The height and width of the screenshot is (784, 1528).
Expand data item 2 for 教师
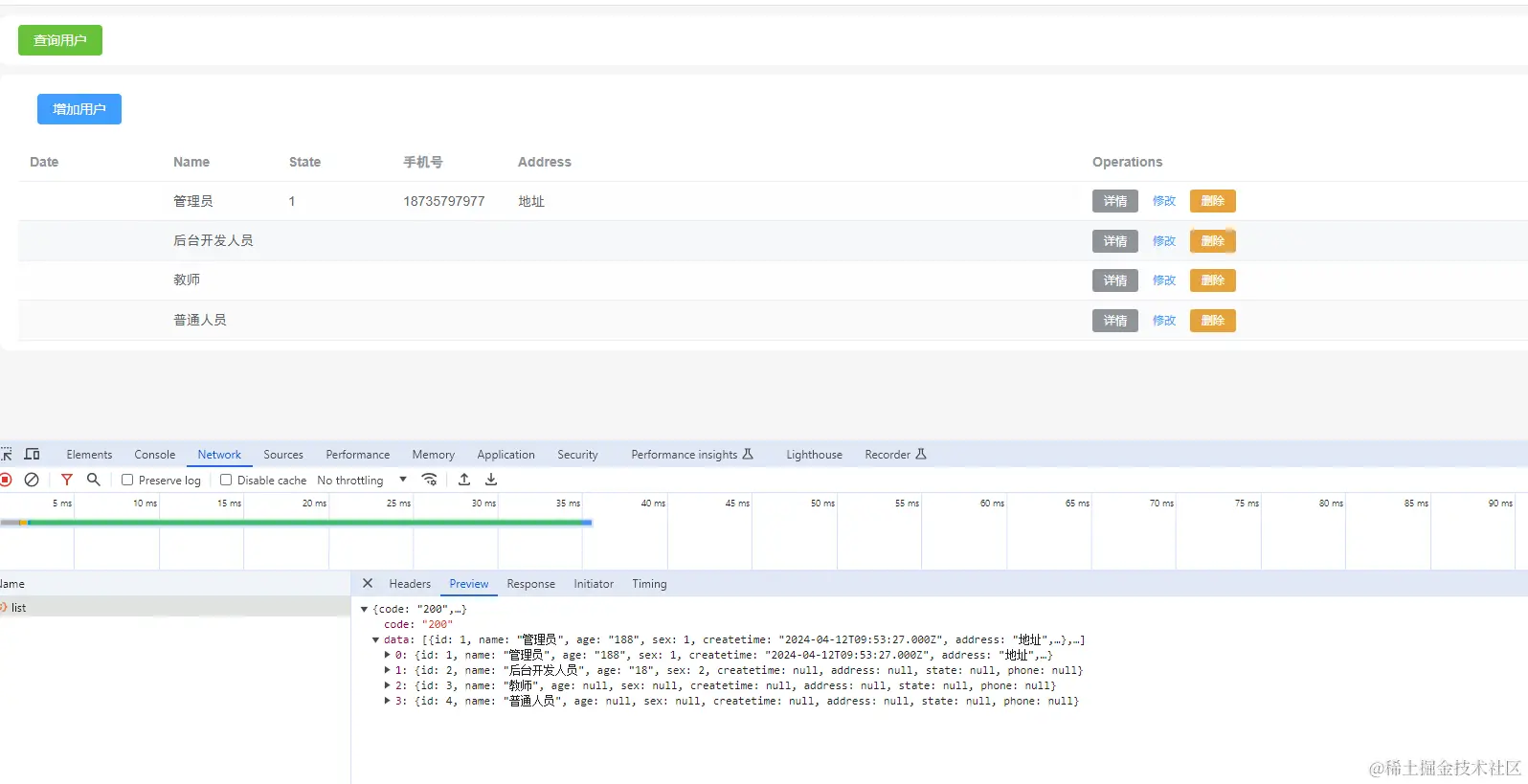pos(387,685)
